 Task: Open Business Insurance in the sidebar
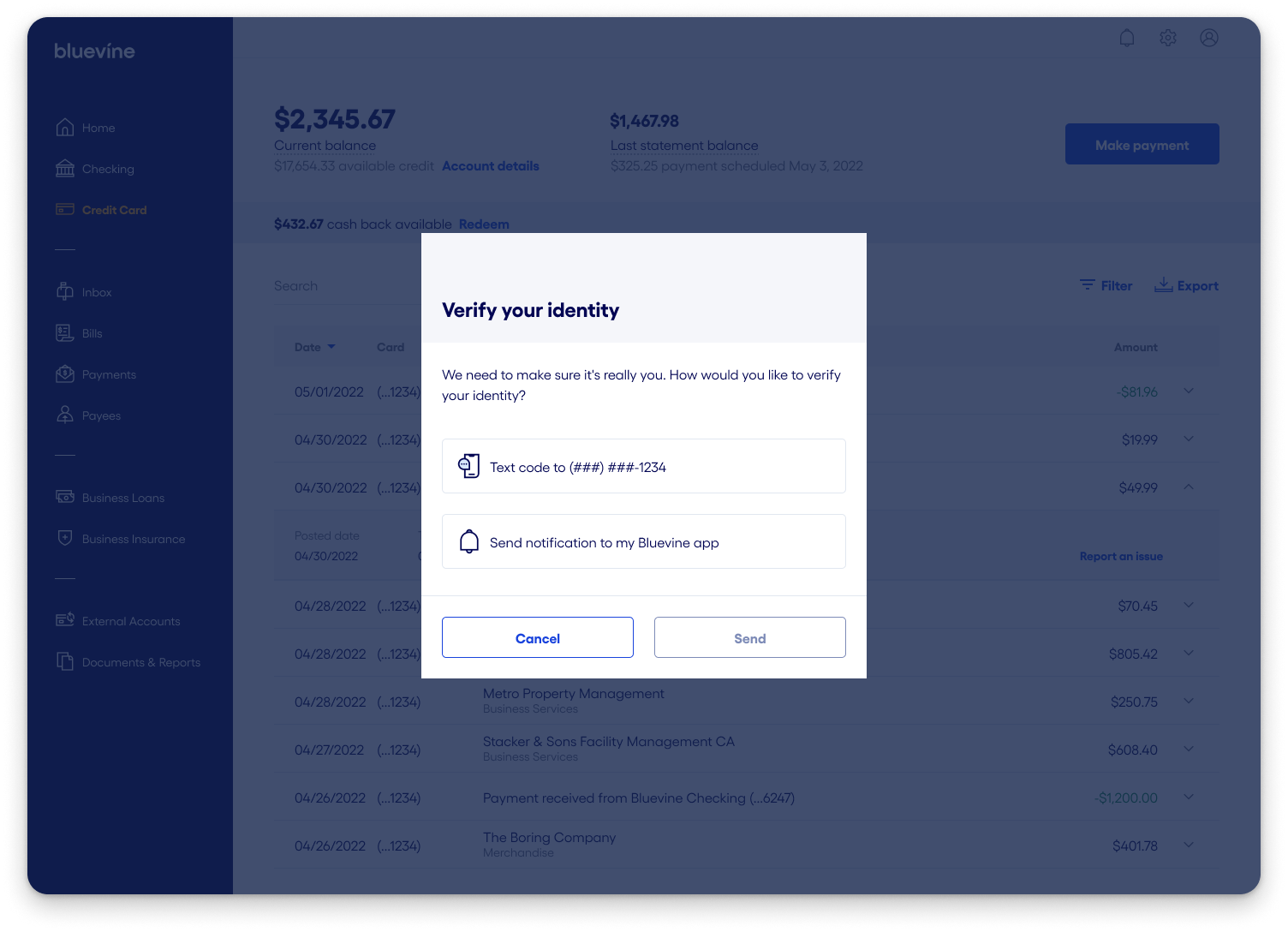pos(134,539)
